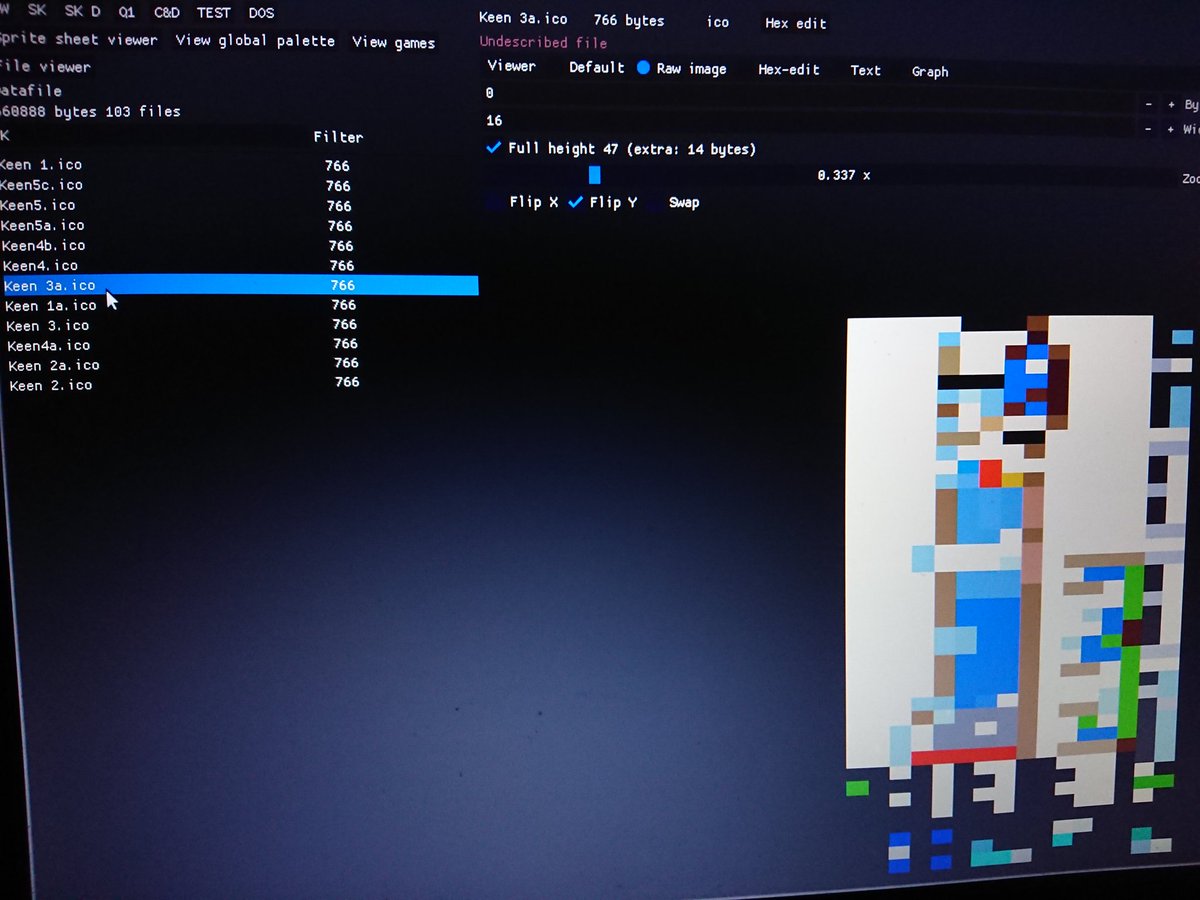Click View games button
The height and width of the screenshot is (900, 1200).
[393, 42]
